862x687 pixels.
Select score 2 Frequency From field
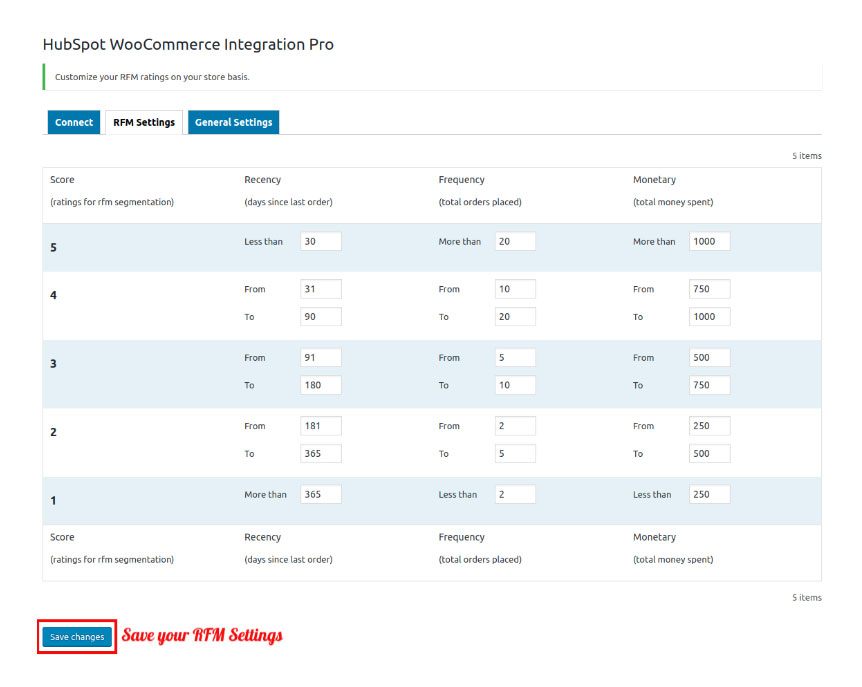515,426
